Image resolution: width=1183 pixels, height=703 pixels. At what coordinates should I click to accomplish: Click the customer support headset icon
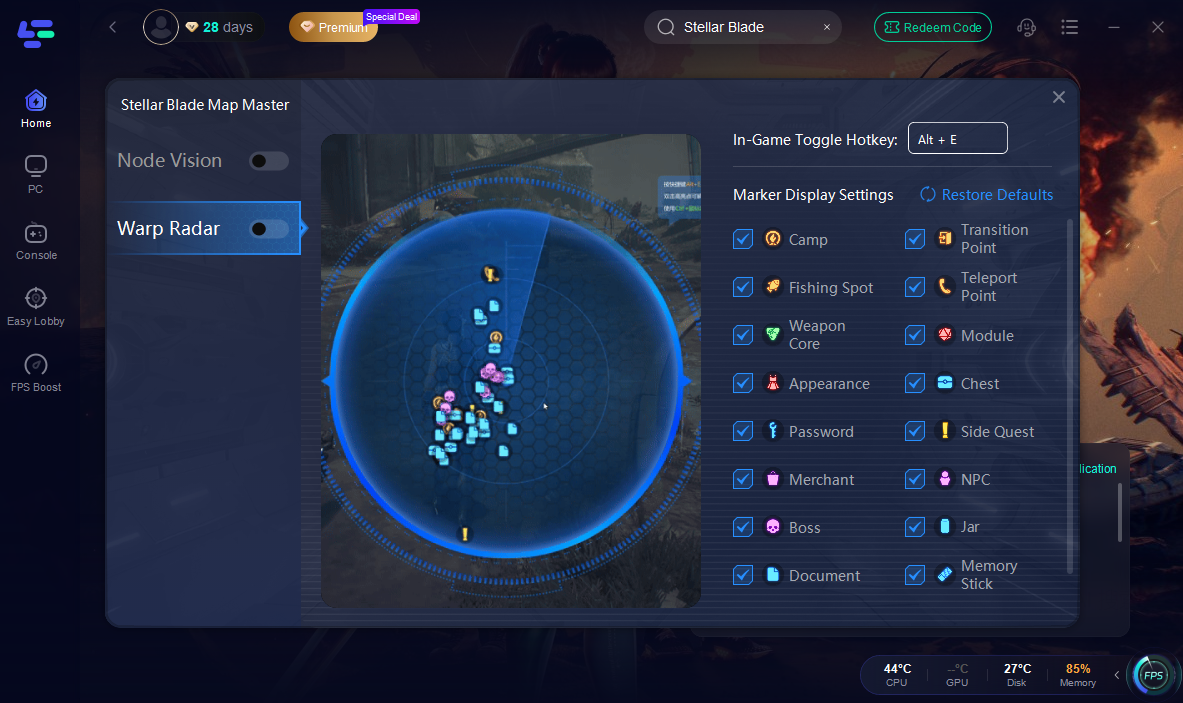tap(1026, 27)
